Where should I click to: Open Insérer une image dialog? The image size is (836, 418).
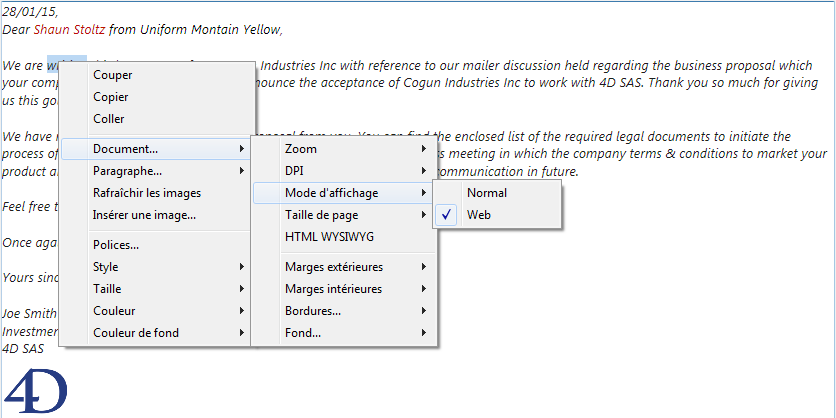tap(144, 215)
